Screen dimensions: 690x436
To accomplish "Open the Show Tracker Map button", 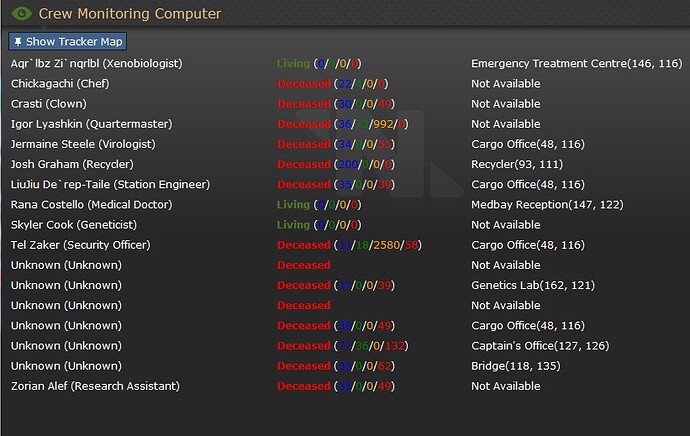I will click(x=67, y=41).
